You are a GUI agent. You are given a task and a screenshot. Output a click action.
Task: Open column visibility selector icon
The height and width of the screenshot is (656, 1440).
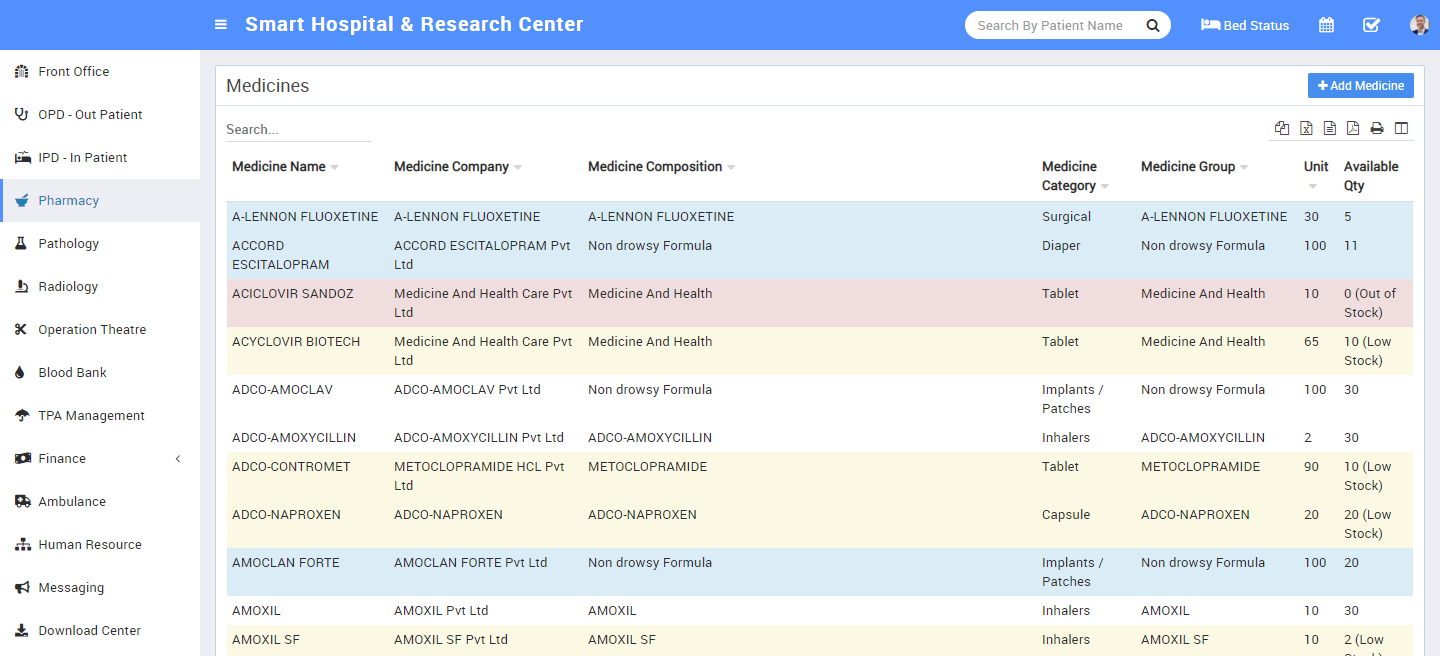pyautogui.click(x=1401, y=128)
